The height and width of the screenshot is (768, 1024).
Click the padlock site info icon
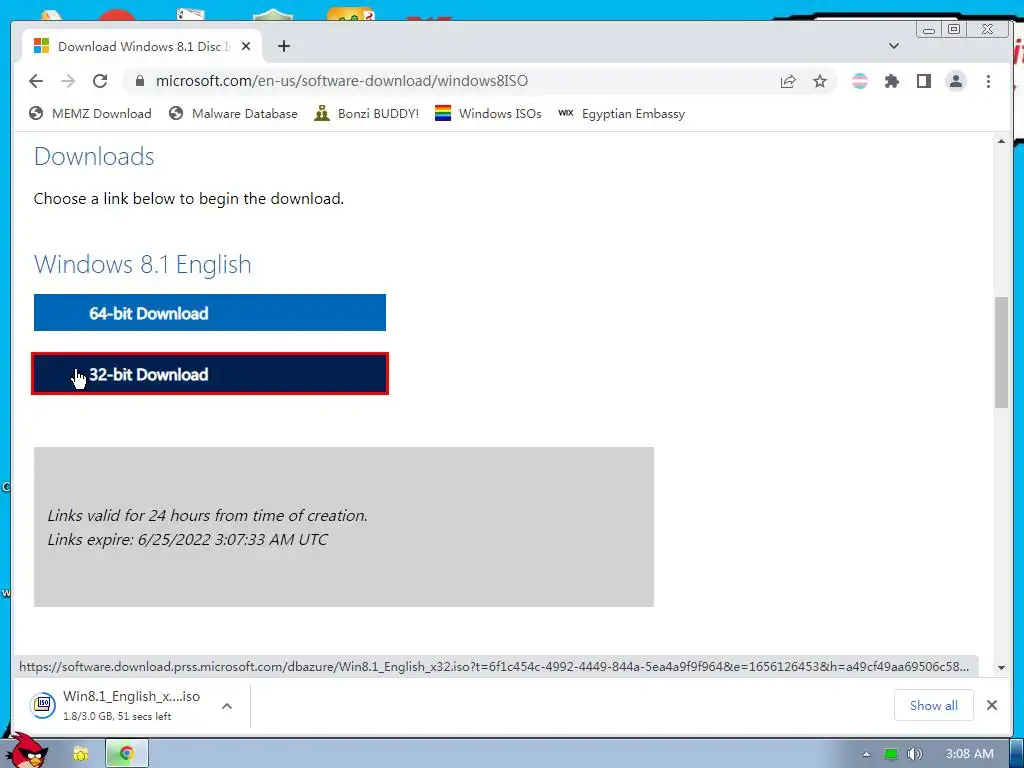139,81
